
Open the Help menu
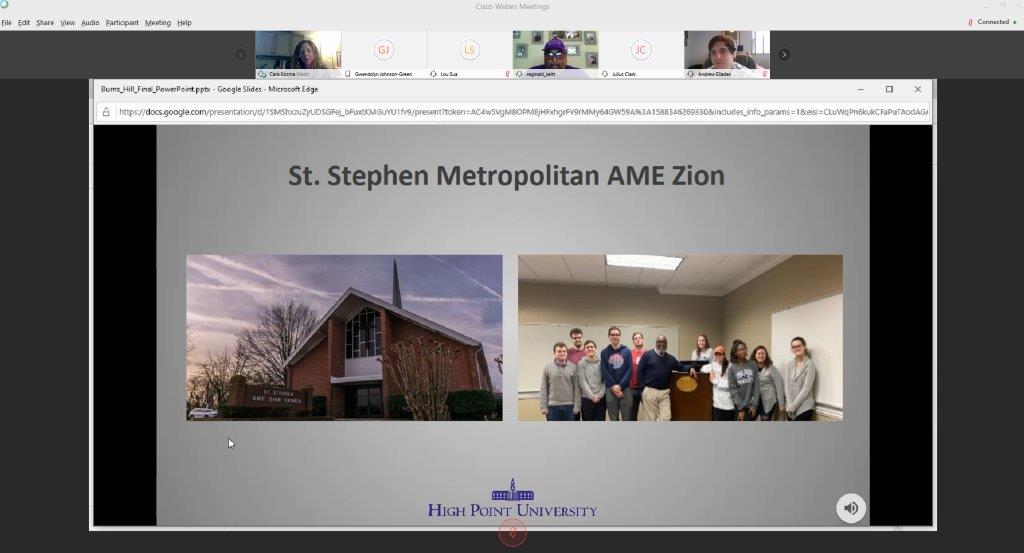pos(184,23)
